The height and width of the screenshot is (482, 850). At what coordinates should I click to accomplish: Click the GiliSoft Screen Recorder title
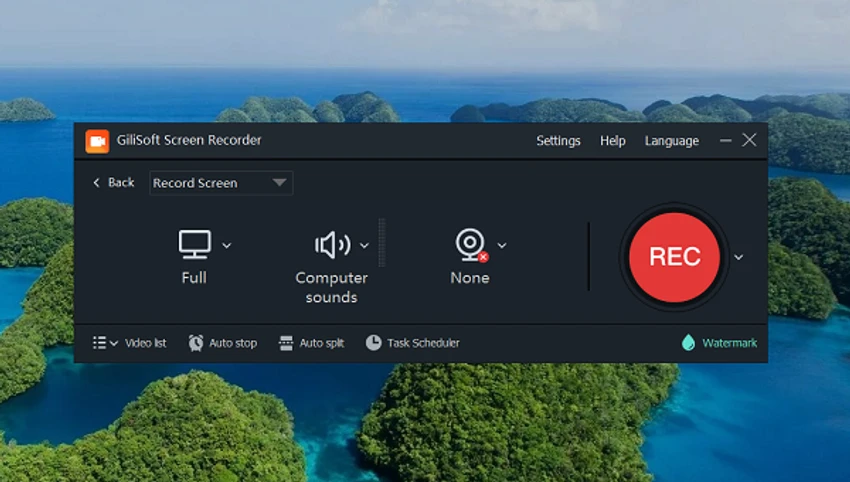pyautogui.click(x=189, y=140)
